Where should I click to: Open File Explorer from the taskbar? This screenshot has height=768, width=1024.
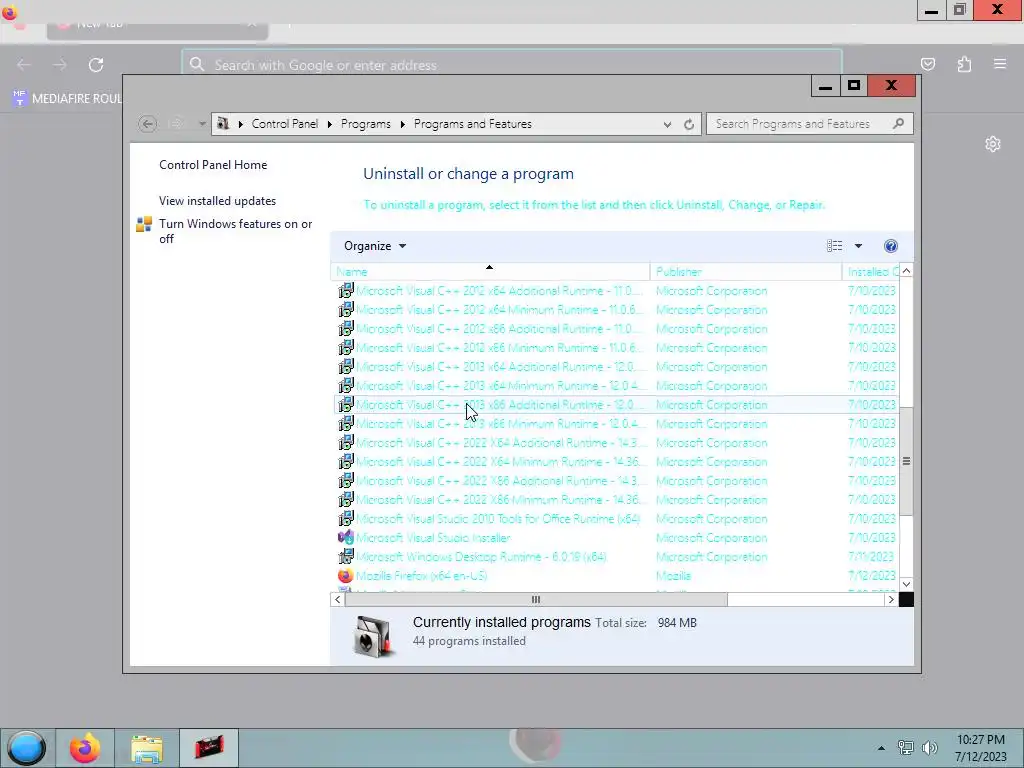(147, 748)
